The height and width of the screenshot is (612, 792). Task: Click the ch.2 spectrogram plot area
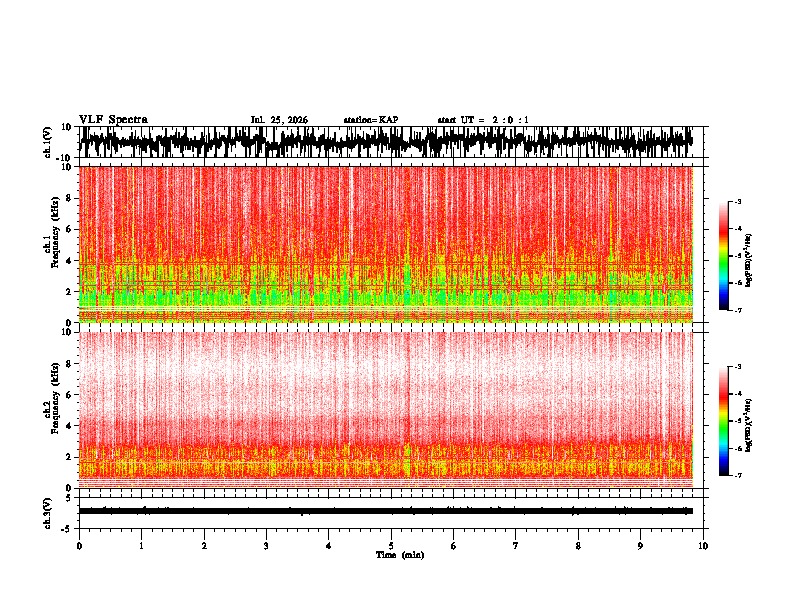[x=386, y=410]
